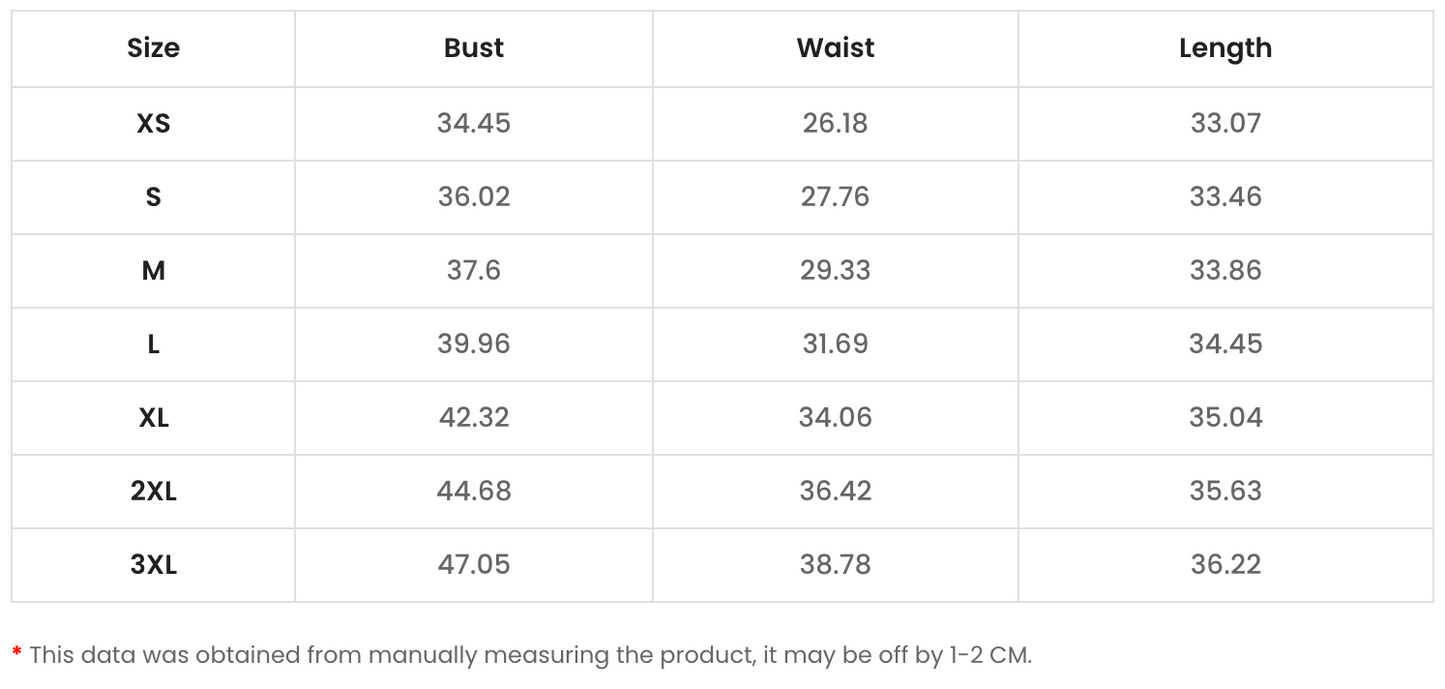1445x689 pixels.
Task: Click the red asterisk footnote marker
Action: coord(17,653)
